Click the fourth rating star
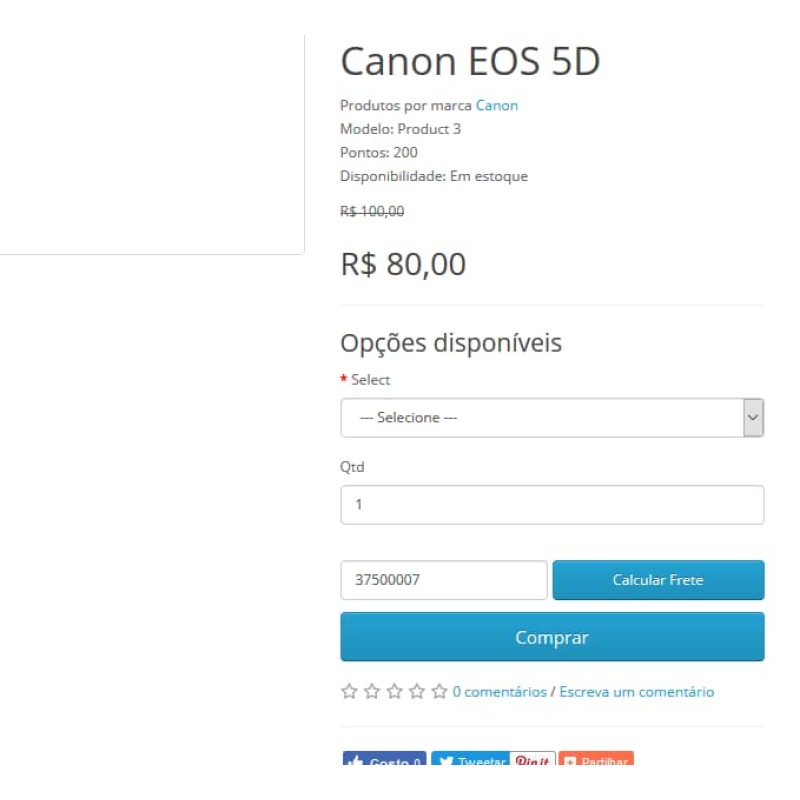This screenshot has width=800, height=800. pos(417,691)
